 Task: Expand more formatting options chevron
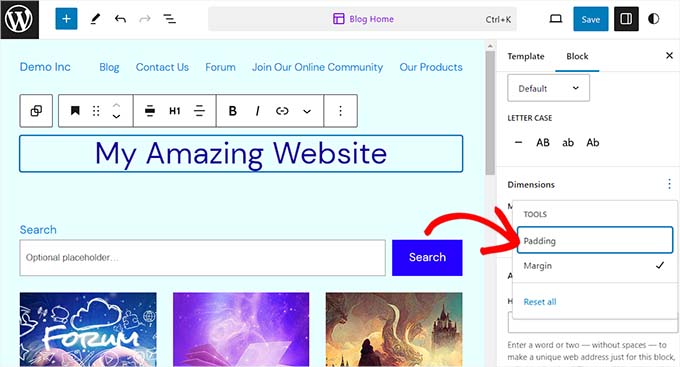tap(307, 111)
